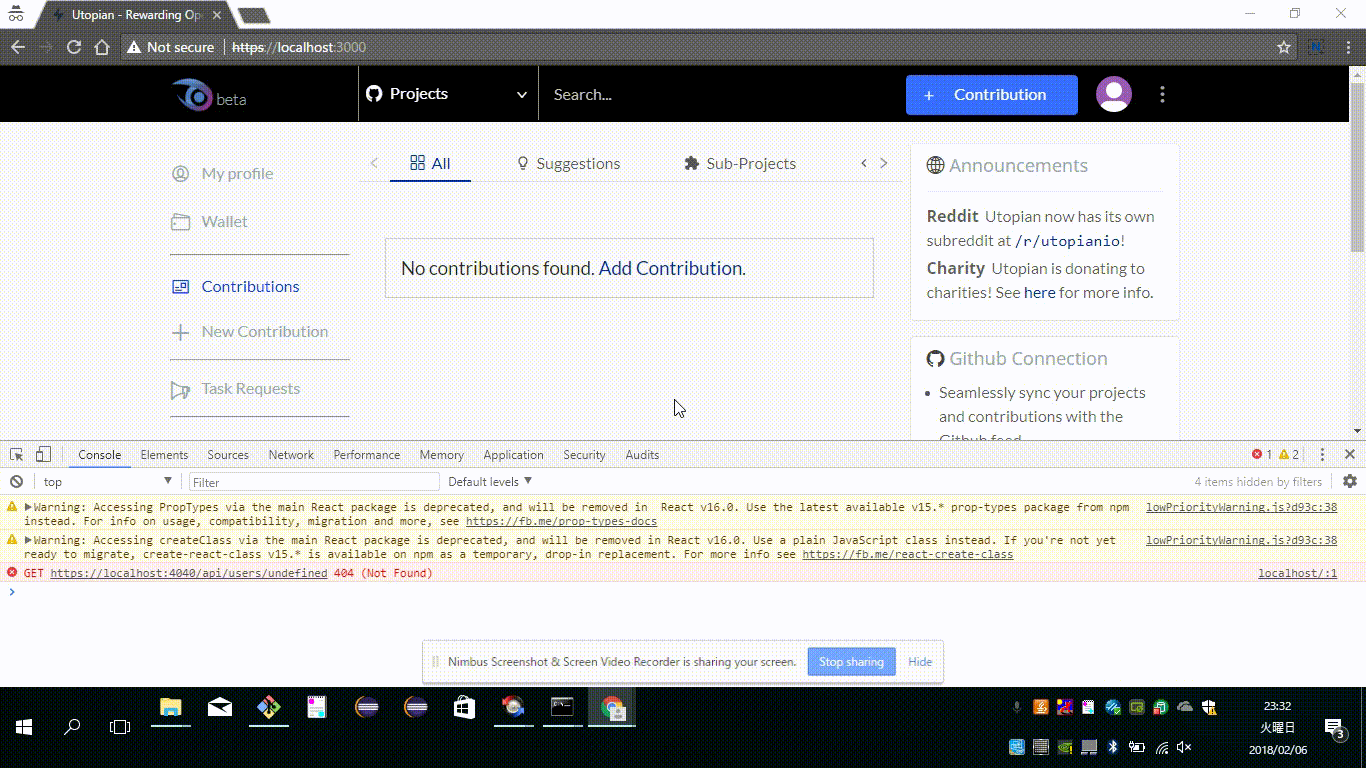Select the Console tab in DevTools
1366x768 pixels.
click(100, 455)
